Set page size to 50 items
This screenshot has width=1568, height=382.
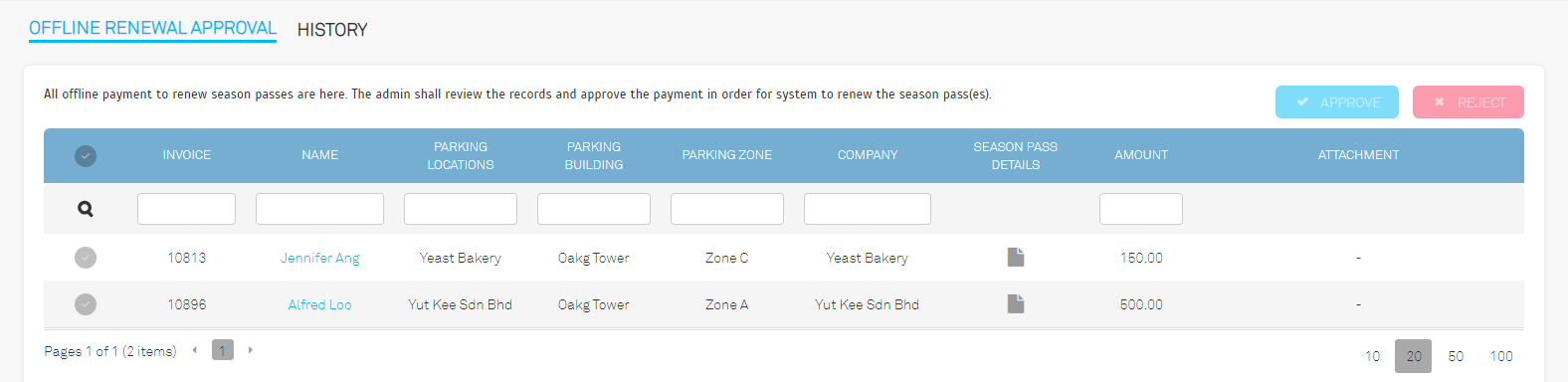click(x=1456, y=356)
